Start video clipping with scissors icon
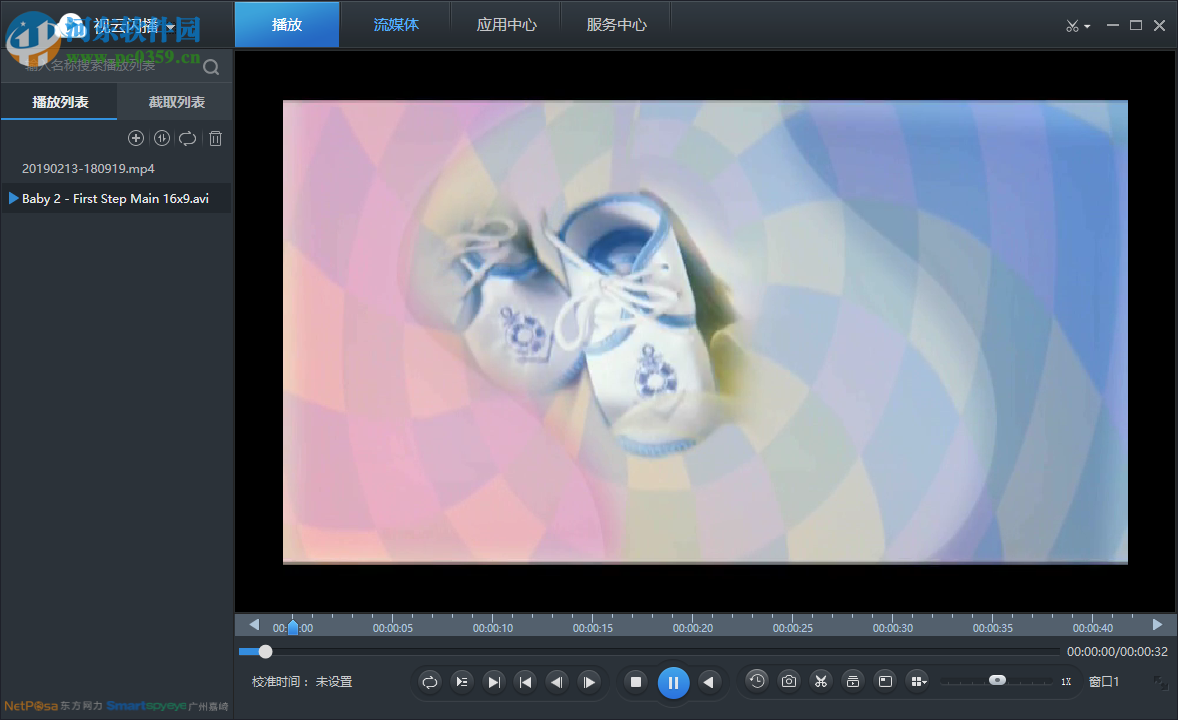Image resolution: width=1178 pixels, height=720 pixels. click(821, 681)
